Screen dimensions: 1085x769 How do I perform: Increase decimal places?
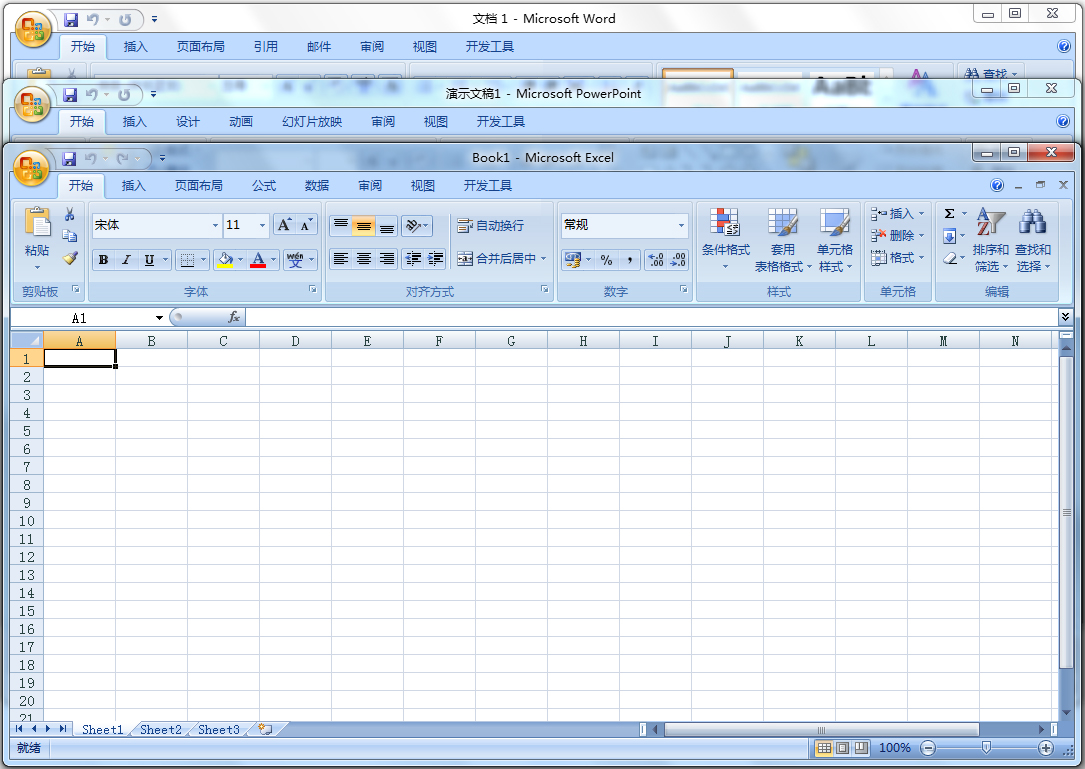(x=656, y=260)
